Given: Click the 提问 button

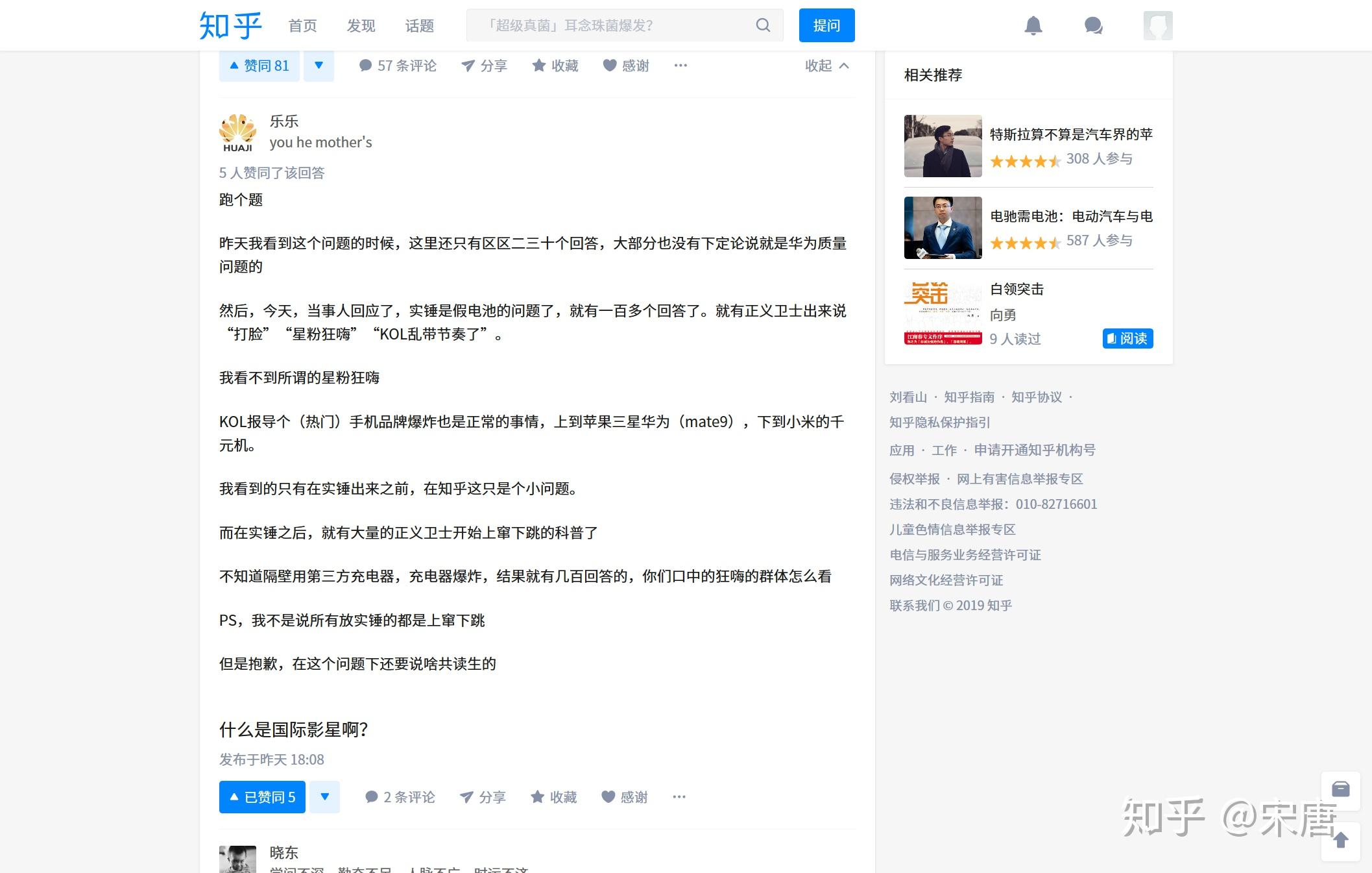Looking at the screenshot, I should [x=826, y=25].
